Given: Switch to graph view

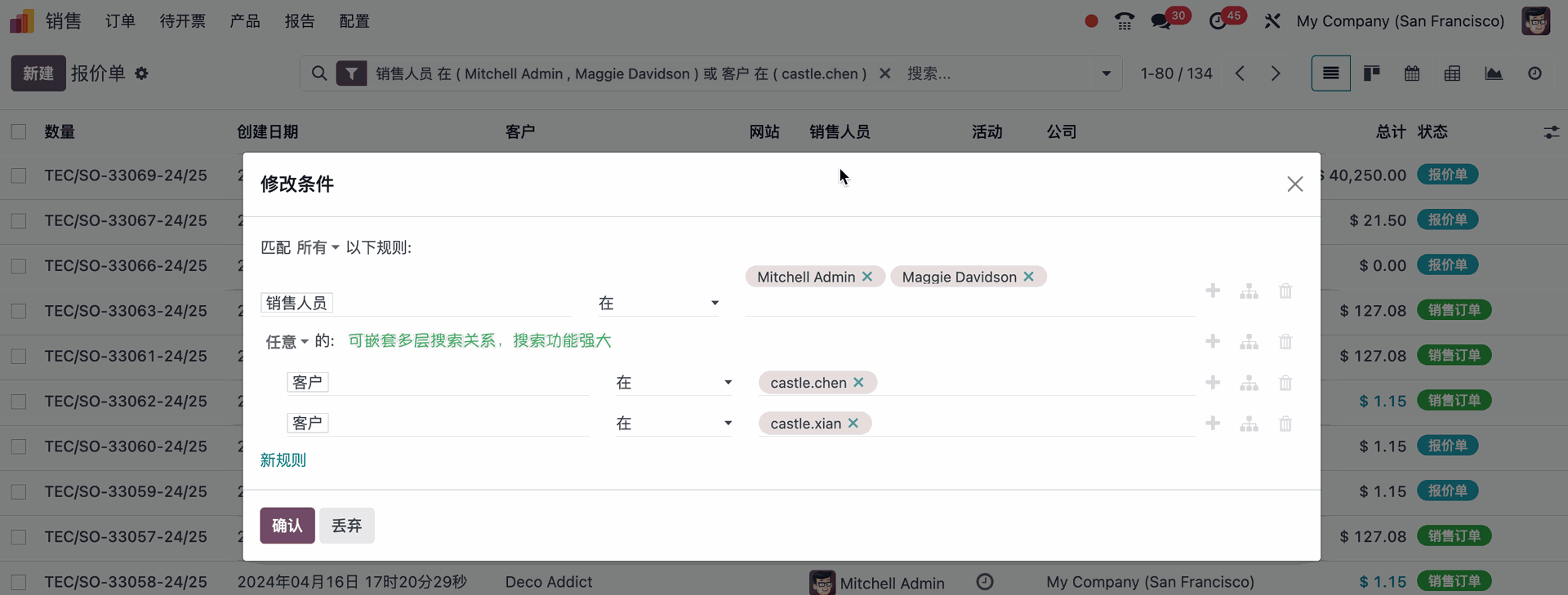Looking at the screenshot, I should (x=1494, y=73).
